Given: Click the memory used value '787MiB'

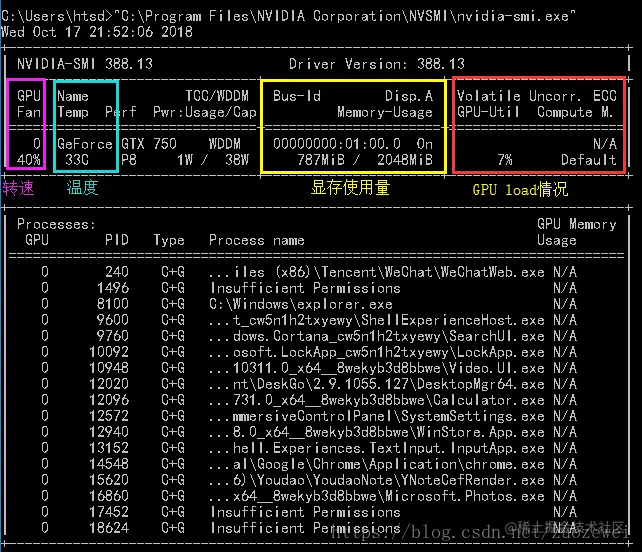Looking at the screenshot, I should 321,160.
